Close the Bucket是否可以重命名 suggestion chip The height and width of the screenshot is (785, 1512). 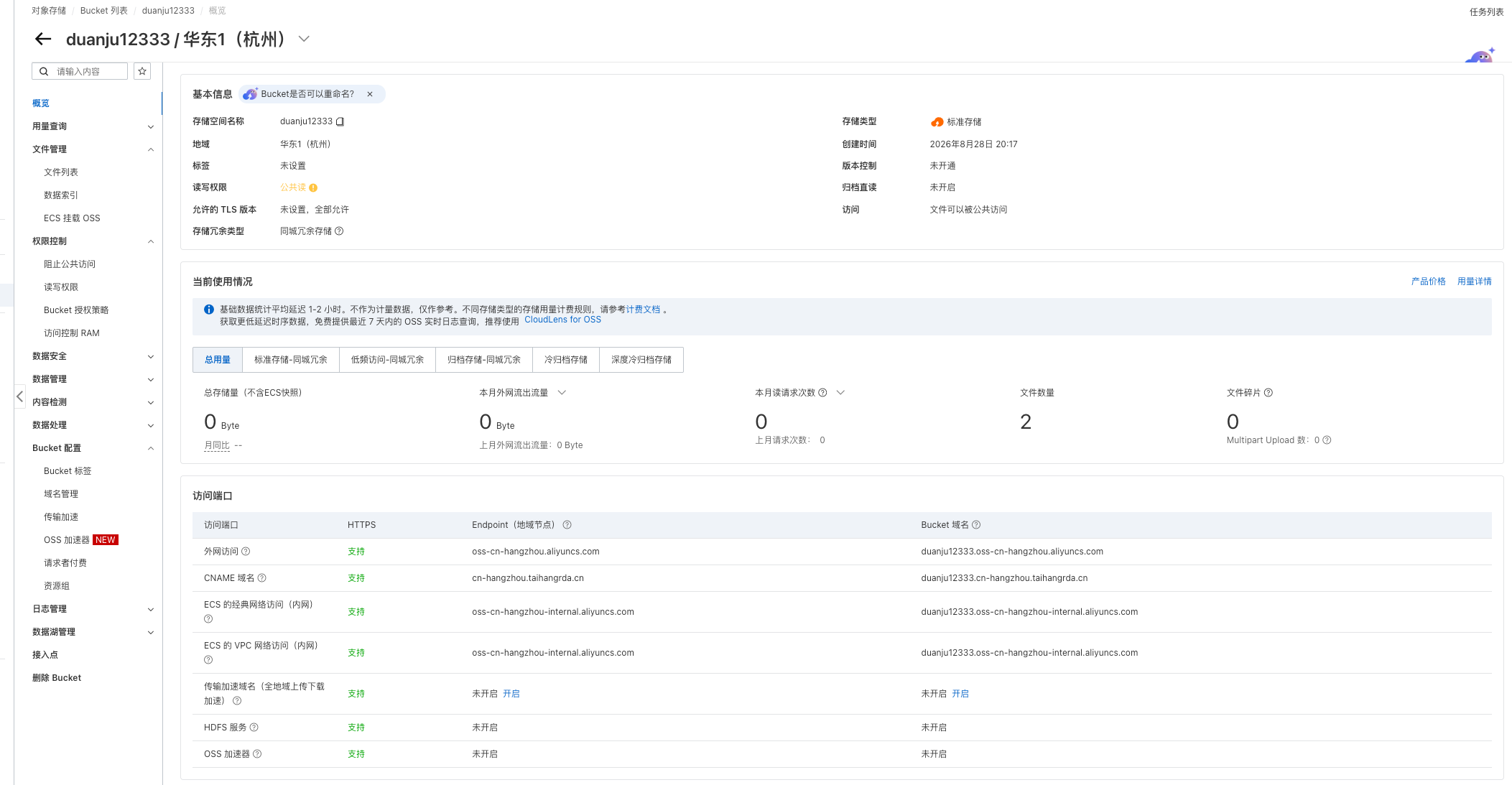click(370, 94)
